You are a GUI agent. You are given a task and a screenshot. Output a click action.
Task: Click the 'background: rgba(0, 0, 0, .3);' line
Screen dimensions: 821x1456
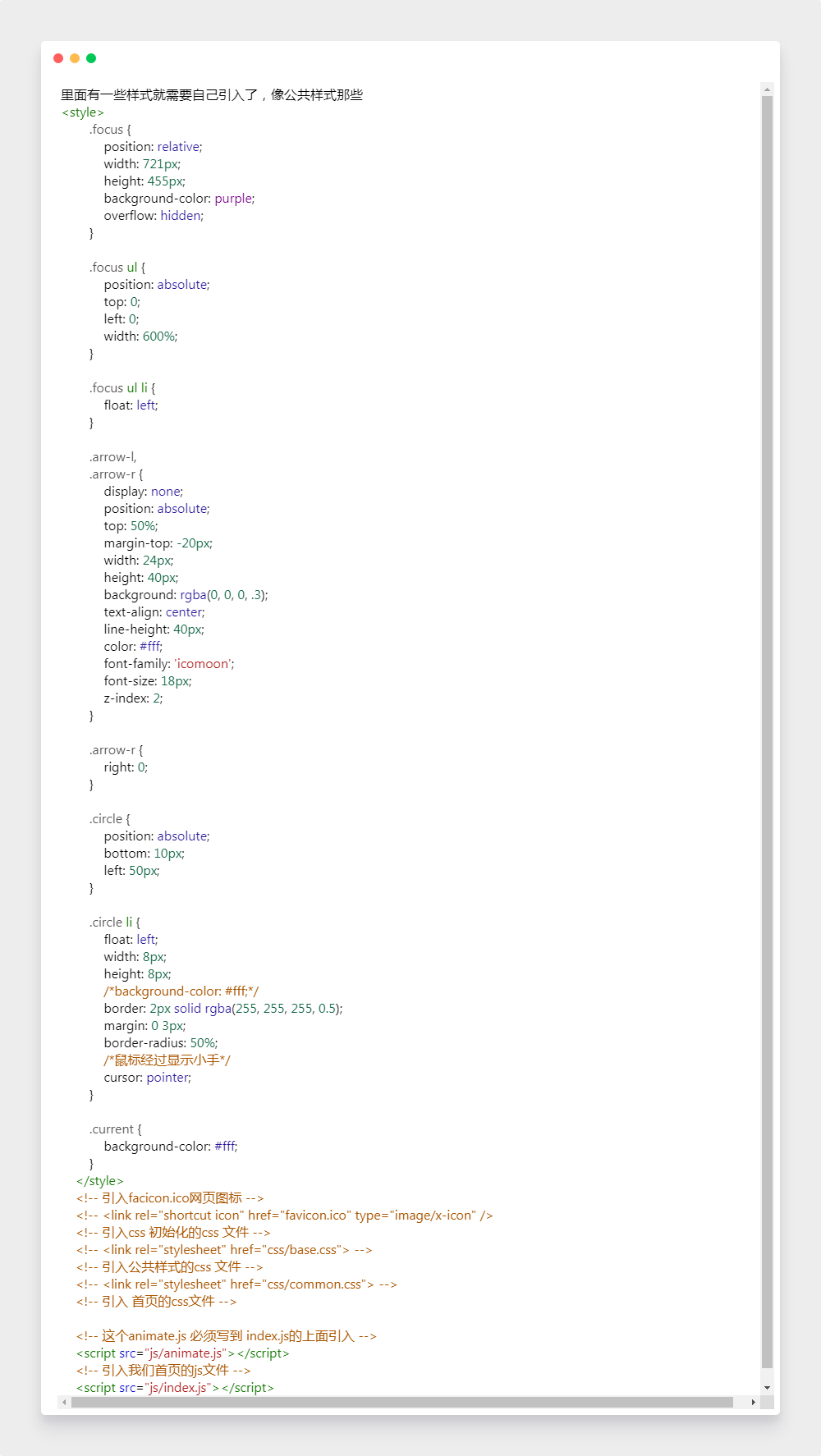186,595
